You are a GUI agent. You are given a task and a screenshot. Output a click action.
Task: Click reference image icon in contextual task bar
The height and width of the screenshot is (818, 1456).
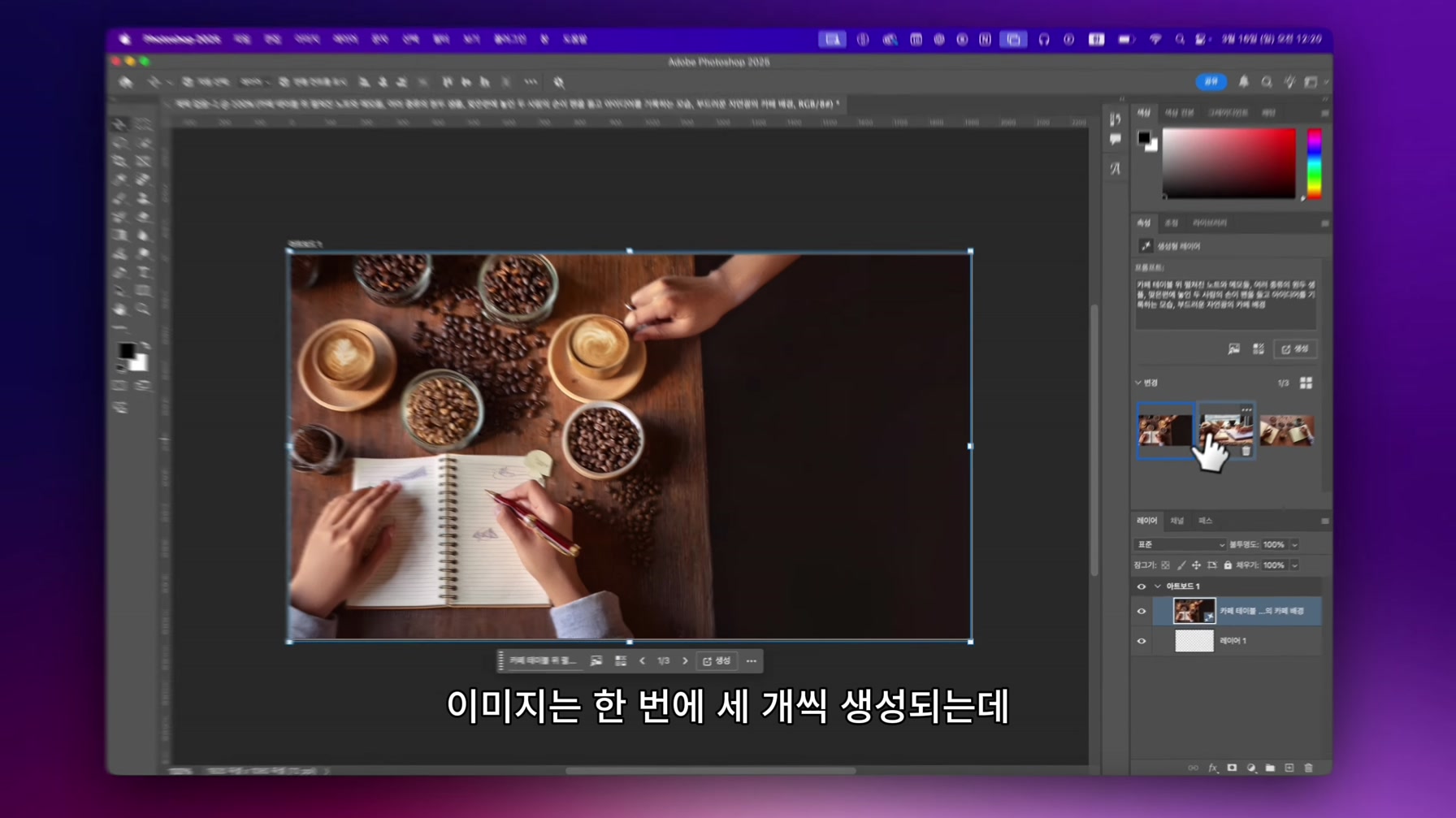pyautogui.click(x=596, y=661)
